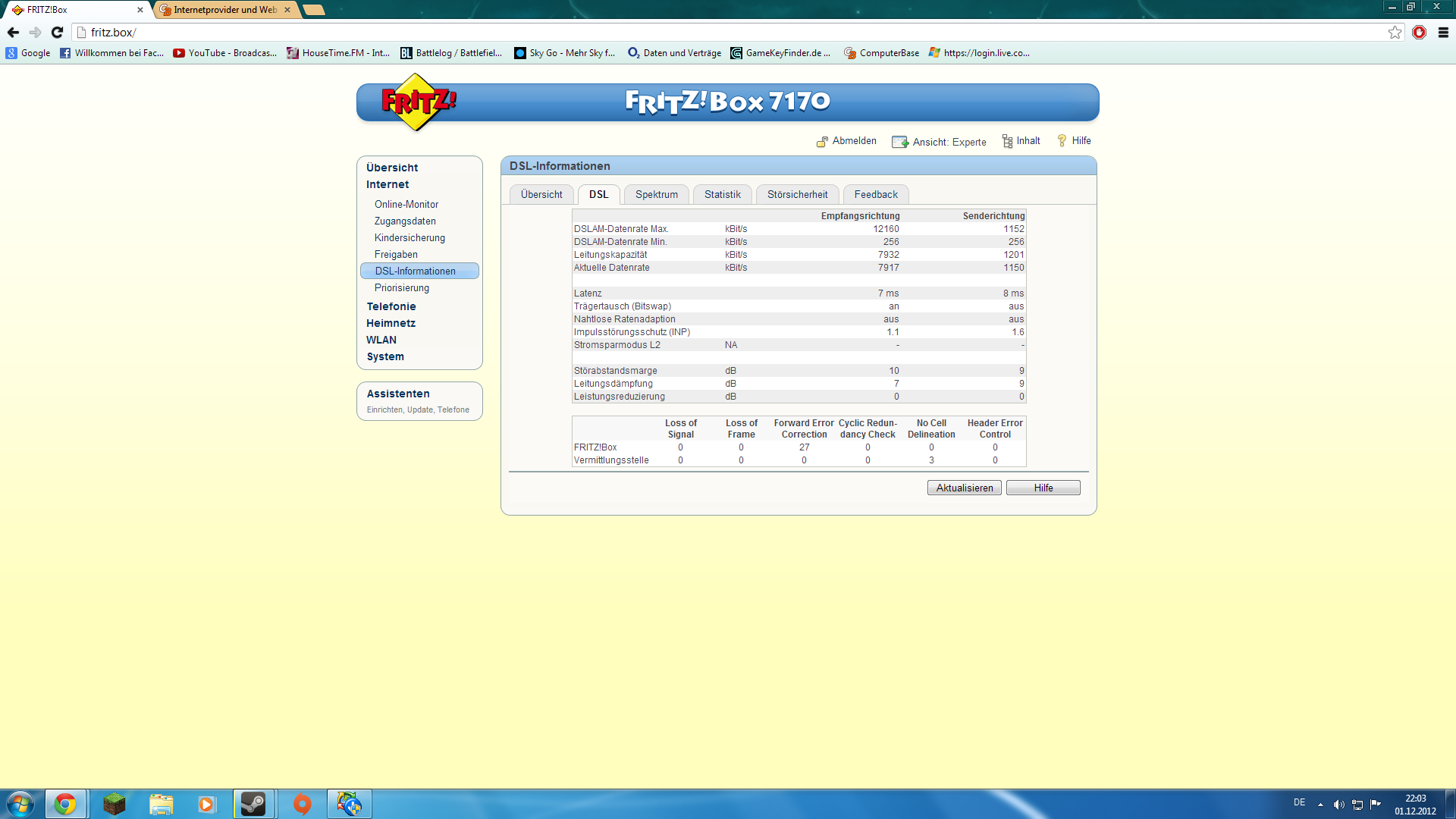Click the Inhalt sitemap icon
This screenshot has height=819, width=1456.
(1007, 142)
